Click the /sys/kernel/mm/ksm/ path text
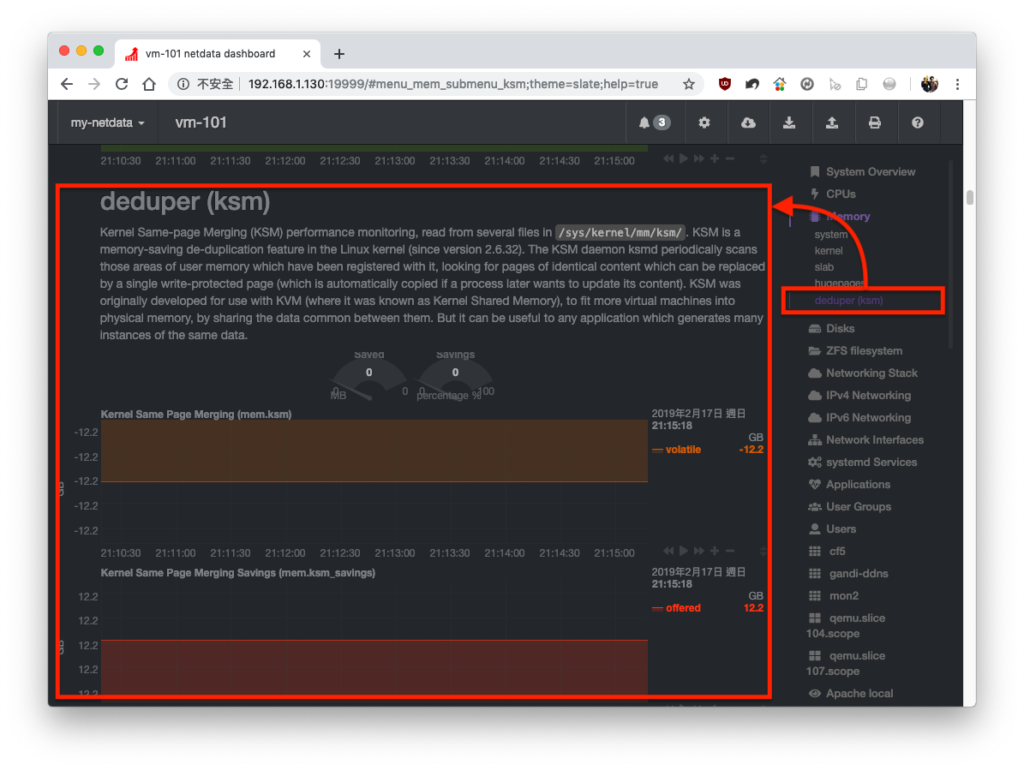The width and height of the screenshot is (1024, 770). 619,233
